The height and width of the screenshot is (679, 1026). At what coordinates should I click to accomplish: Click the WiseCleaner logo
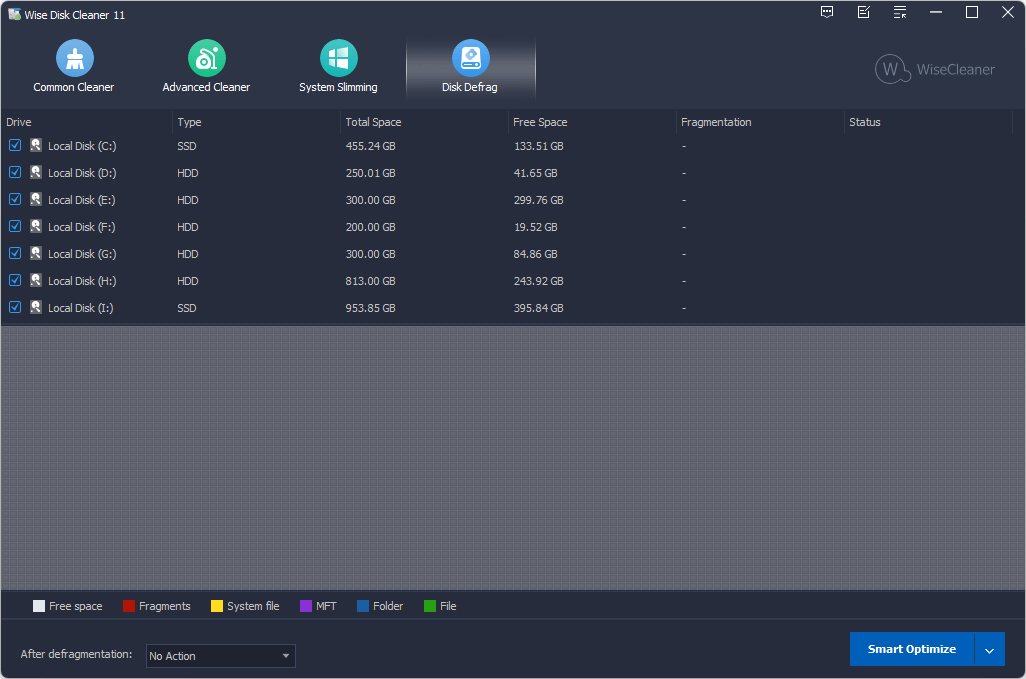point(934,69)
